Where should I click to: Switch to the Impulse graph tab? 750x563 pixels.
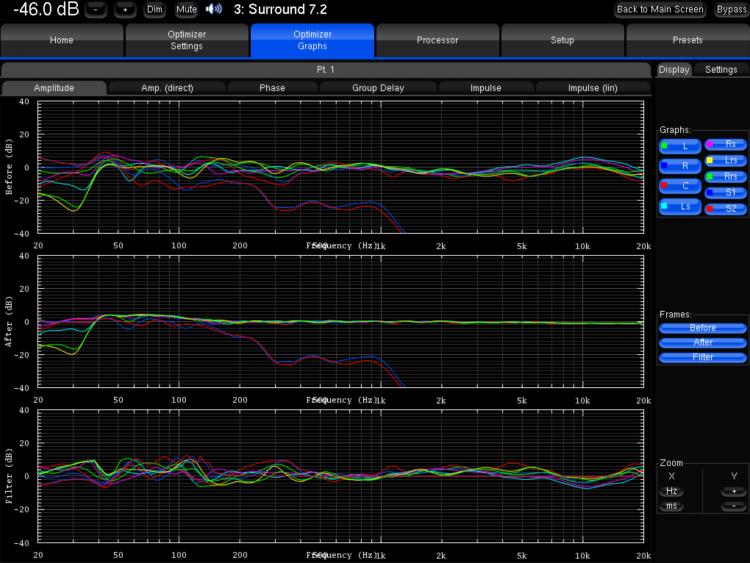pos(485,88)
